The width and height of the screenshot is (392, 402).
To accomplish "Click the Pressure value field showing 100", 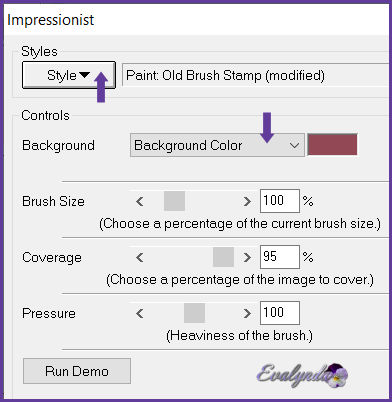I will click(x=280, y=313).
